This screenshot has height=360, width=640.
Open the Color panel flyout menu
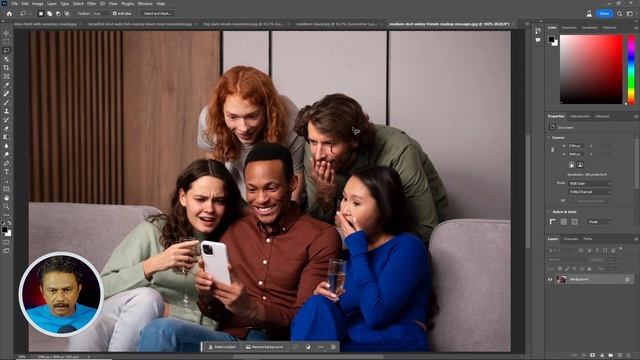tap(636, 28)
